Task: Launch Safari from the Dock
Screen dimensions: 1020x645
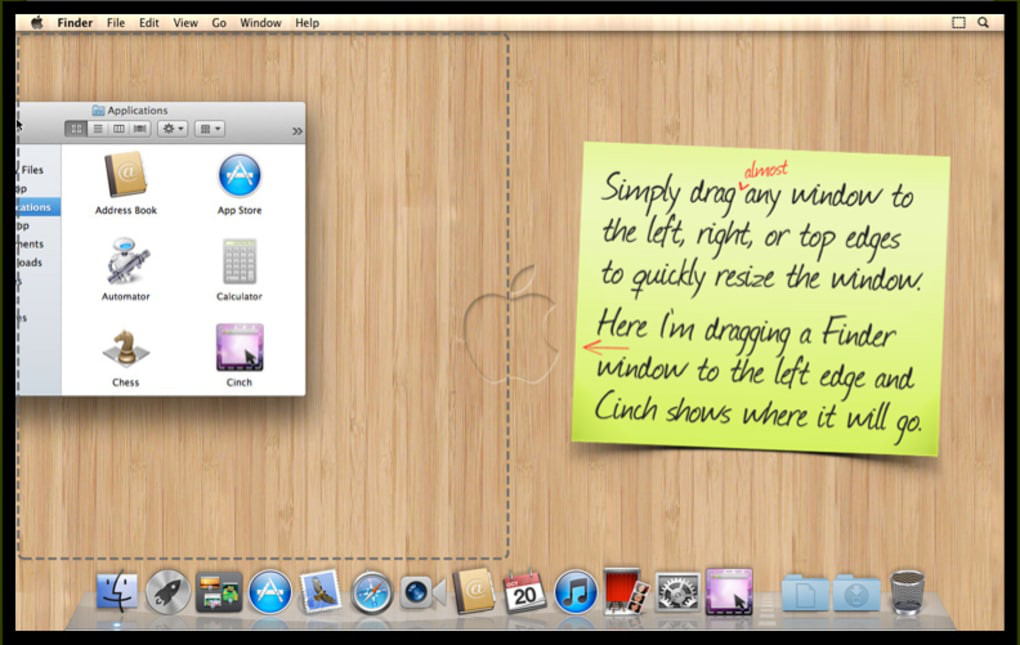Action: point(372,592)
